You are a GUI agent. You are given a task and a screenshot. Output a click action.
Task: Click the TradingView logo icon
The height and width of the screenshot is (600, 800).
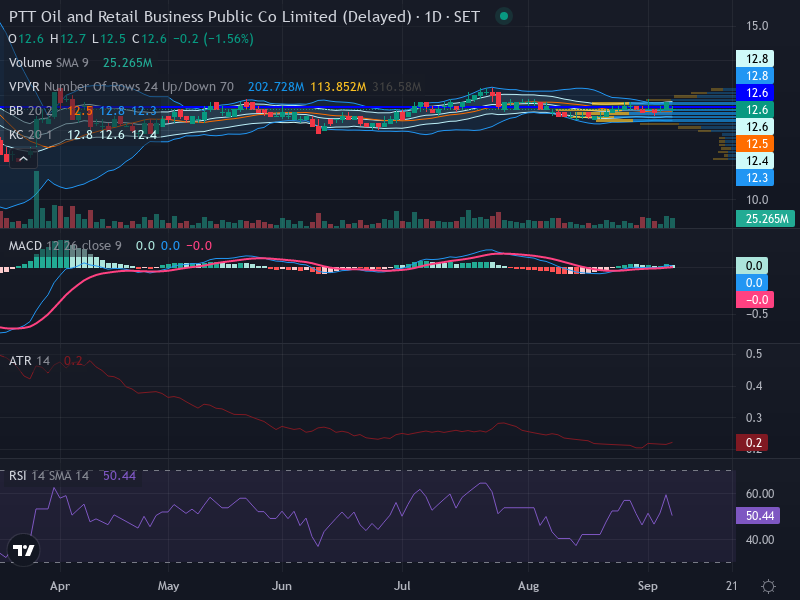coord(23,550)
